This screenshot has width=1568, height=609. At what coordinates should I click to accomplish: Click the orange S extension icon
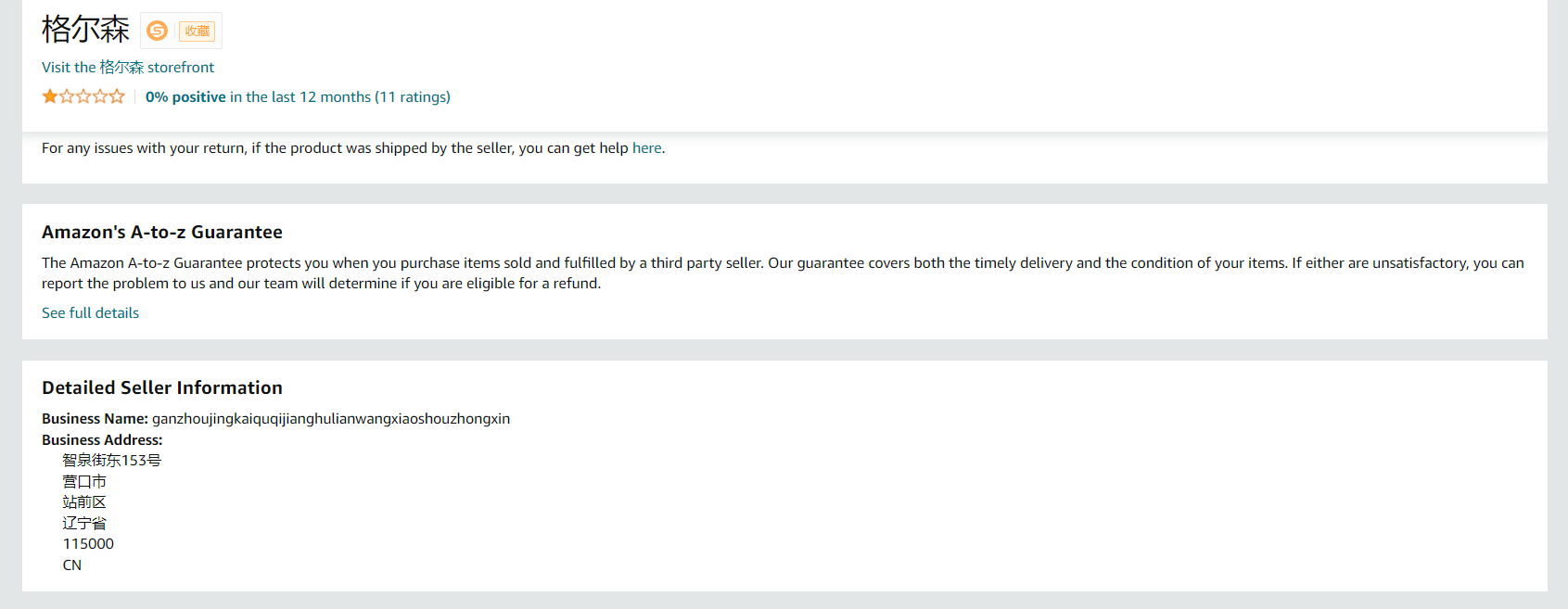(158, 31)
